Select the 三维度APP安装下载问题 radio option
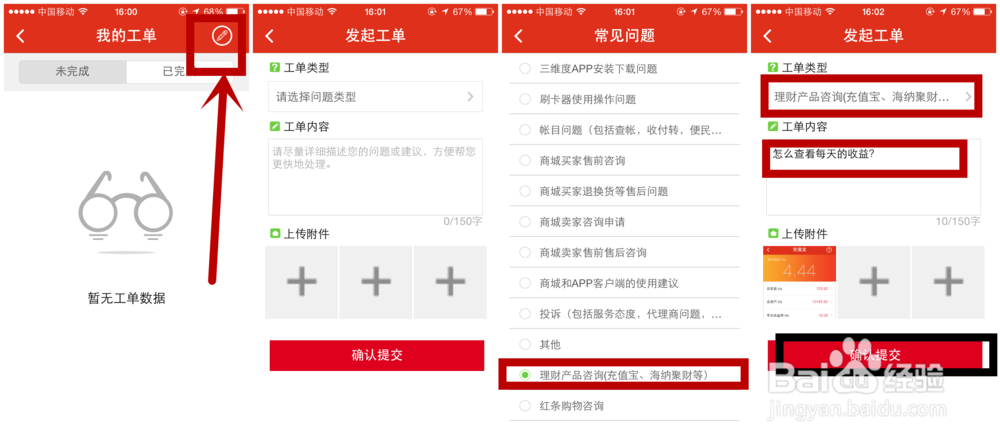The image size is (1000, 443). pyautogui.click(x=525, y=69)
